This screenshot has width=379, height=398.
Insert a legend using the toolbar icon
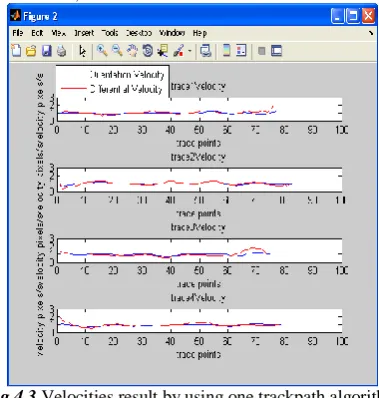point(241,51)
